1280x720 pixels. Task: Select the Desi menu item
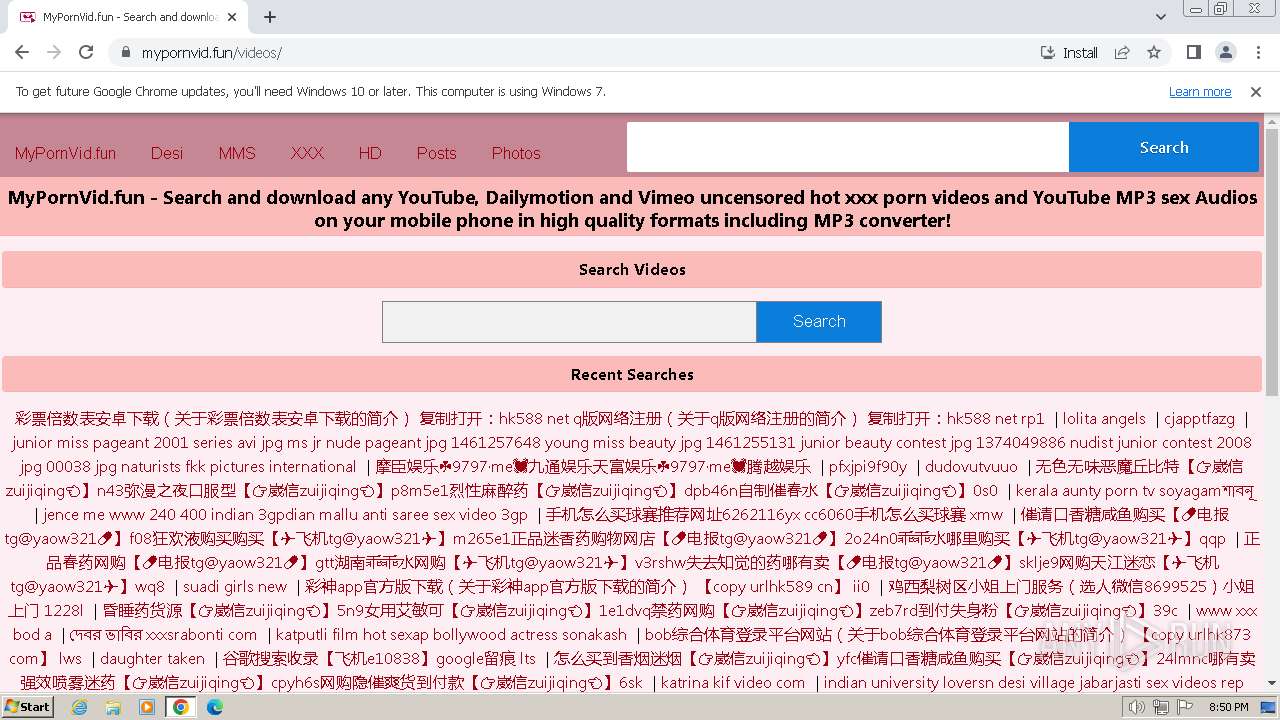click(167, 153)
